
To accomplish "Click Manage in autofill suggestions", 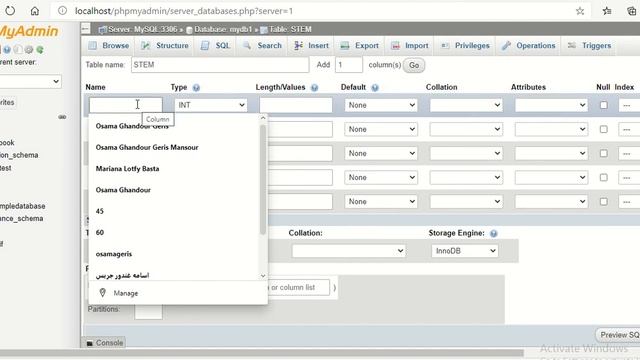I will [126, 293].
